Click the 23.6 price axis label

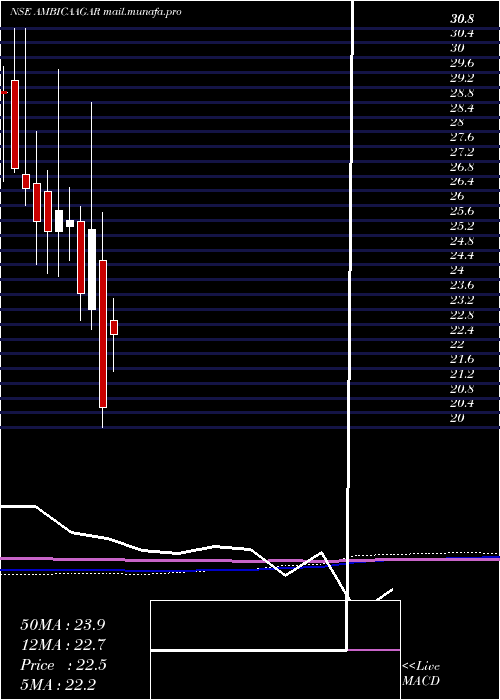[462, 285]
